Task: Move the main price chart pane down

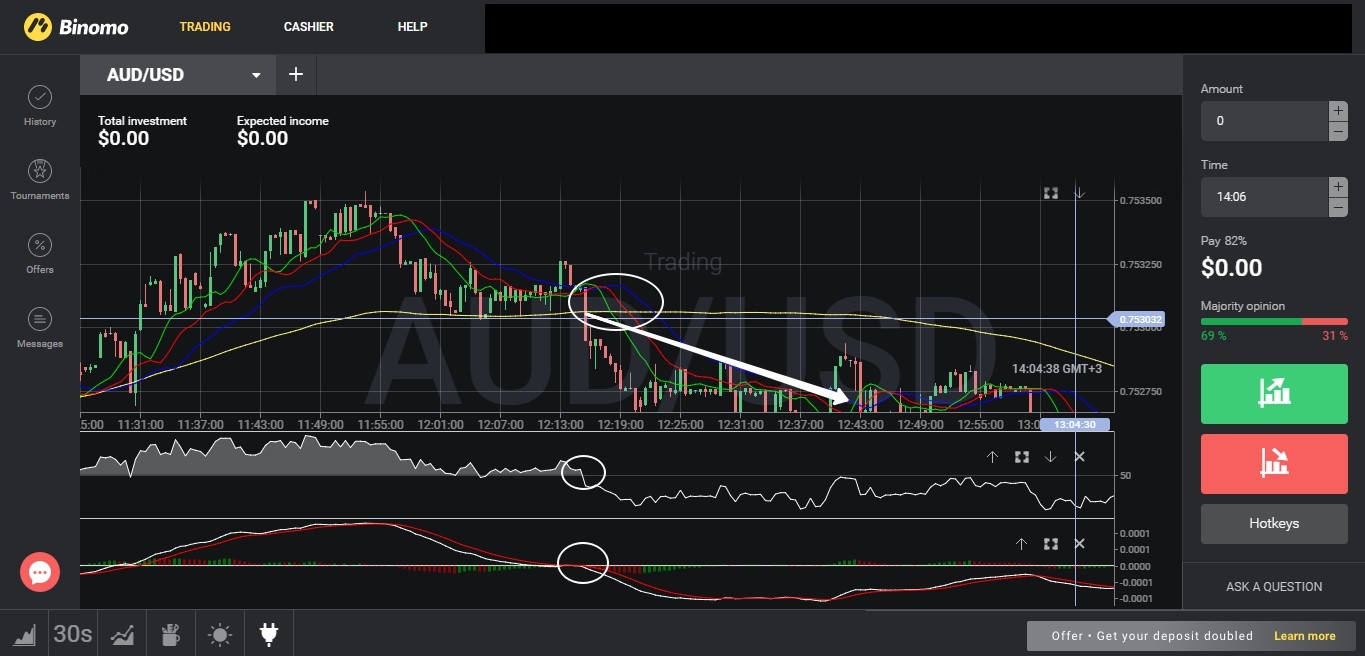Action: 1080,193
